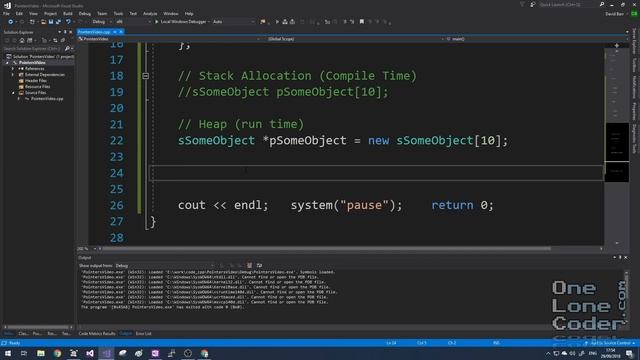Open Chrome from the taskbar
The height and width of the screenshot is (360, 640).
tap(57, 353)
